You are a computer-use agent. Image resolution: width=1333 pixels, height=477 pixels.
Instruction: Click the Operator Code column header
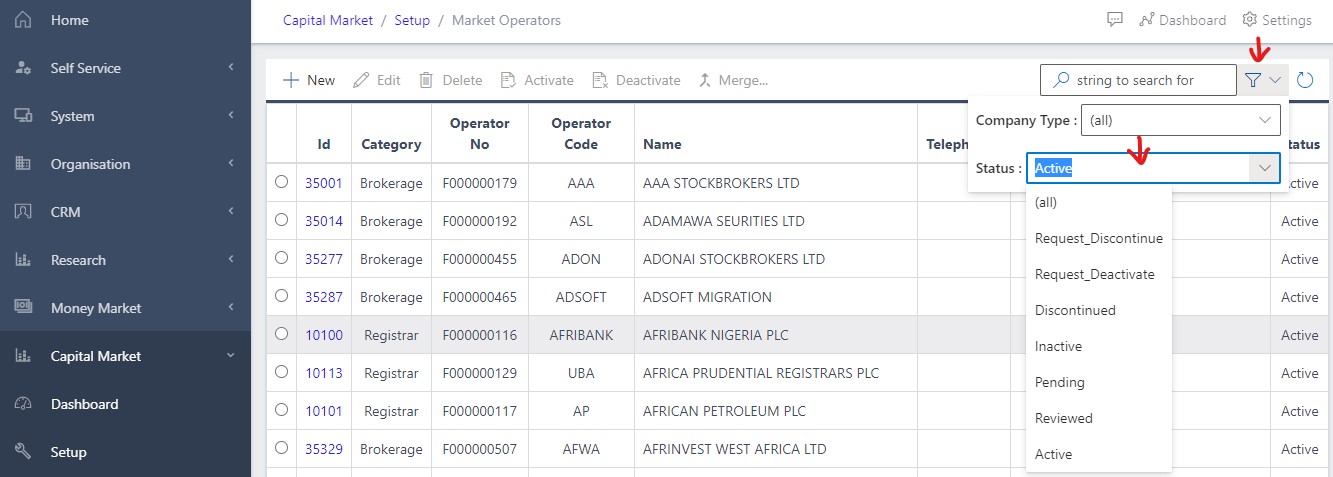tap(582, 133)
